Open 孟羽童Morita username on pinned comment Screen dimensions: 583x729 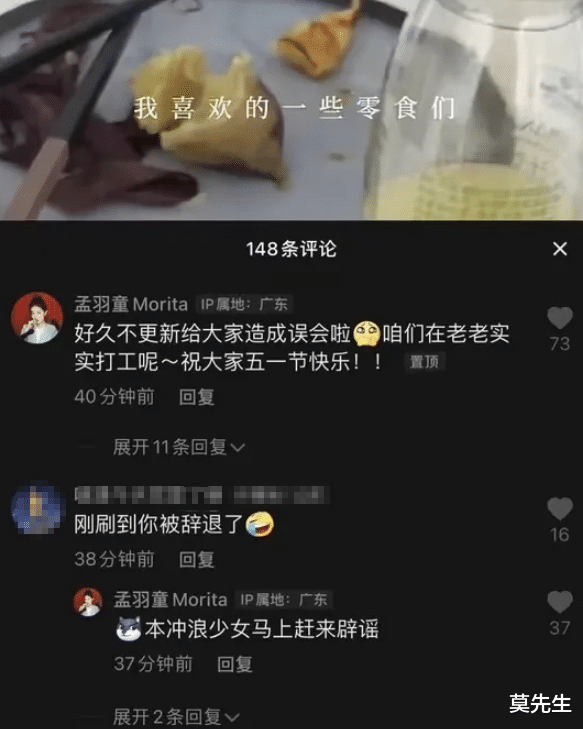tap(131, 305)
